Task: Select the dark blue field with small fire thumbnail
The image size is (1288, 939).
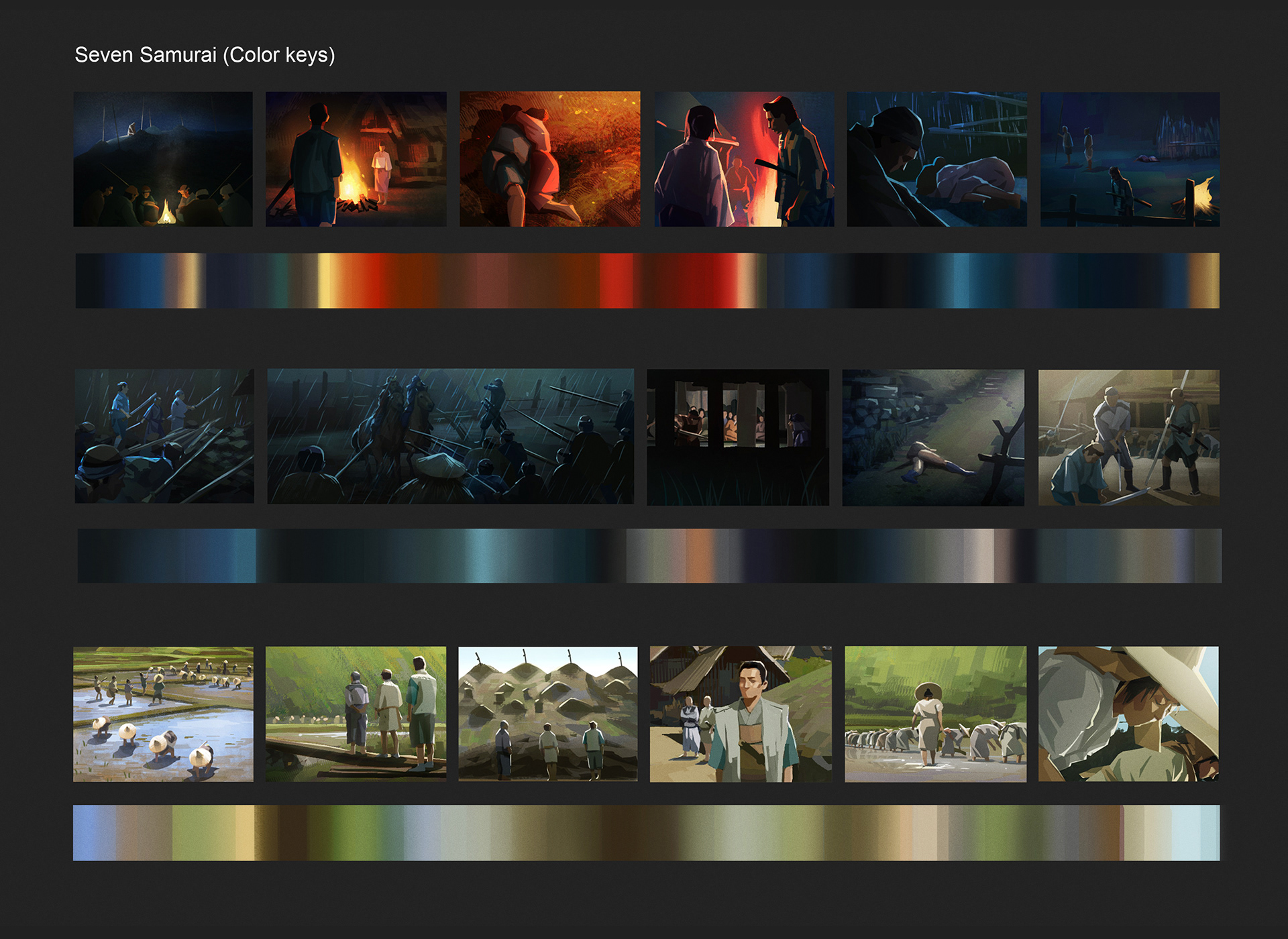Action: (x=1130, y=159)
